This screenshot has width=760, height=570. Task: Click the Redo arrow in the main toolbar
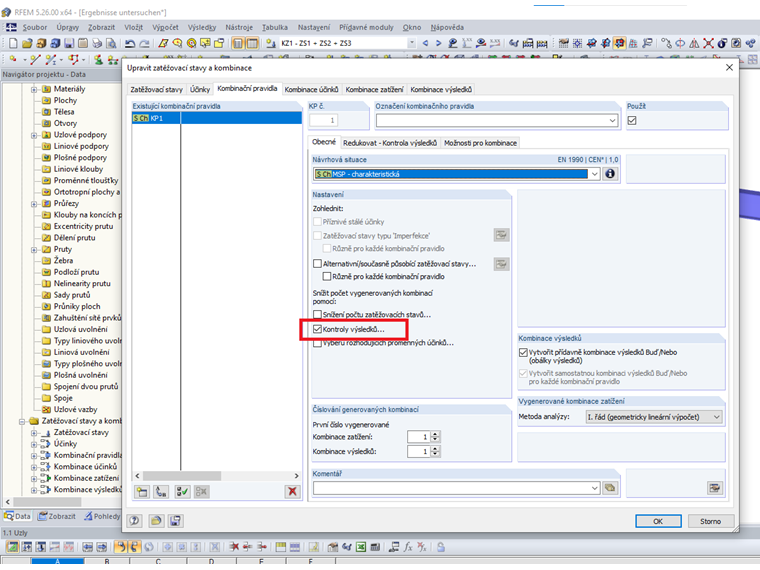[144, 43]
